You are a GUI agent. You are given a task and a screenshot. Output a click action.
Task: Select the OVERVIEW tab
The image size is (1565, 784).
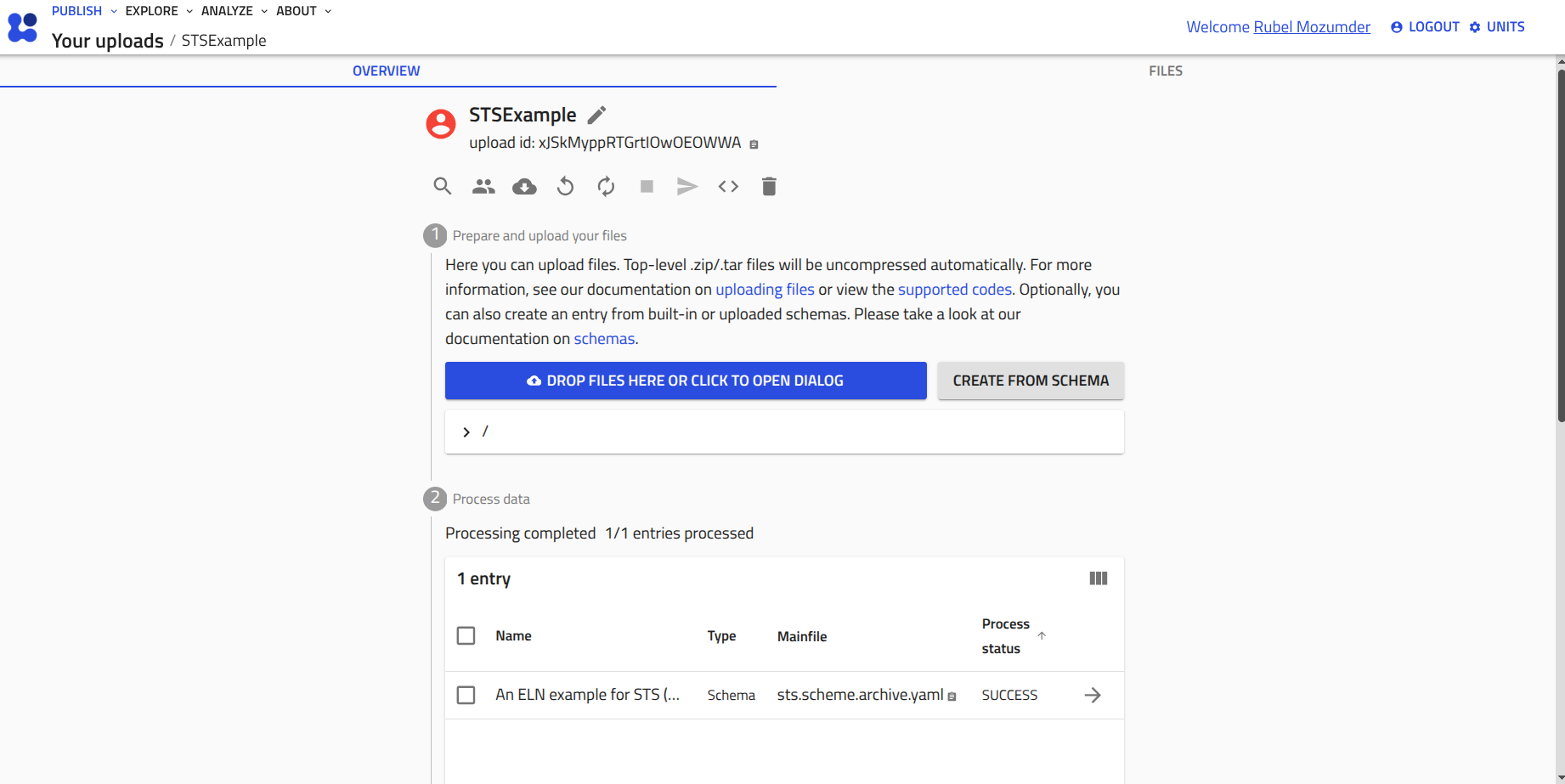click(x=386, y=71)
